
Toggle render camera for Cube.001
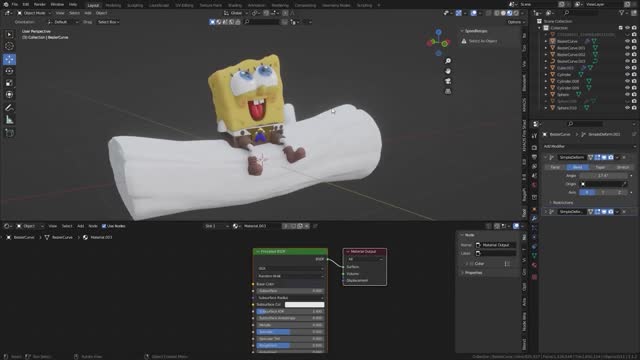point(634,68)
